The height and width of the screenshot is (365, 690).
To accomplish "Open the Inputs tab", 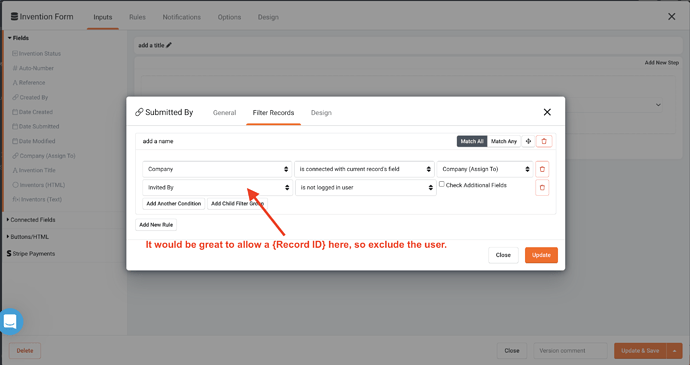I will pyautogui.click(x=103, y=17).
